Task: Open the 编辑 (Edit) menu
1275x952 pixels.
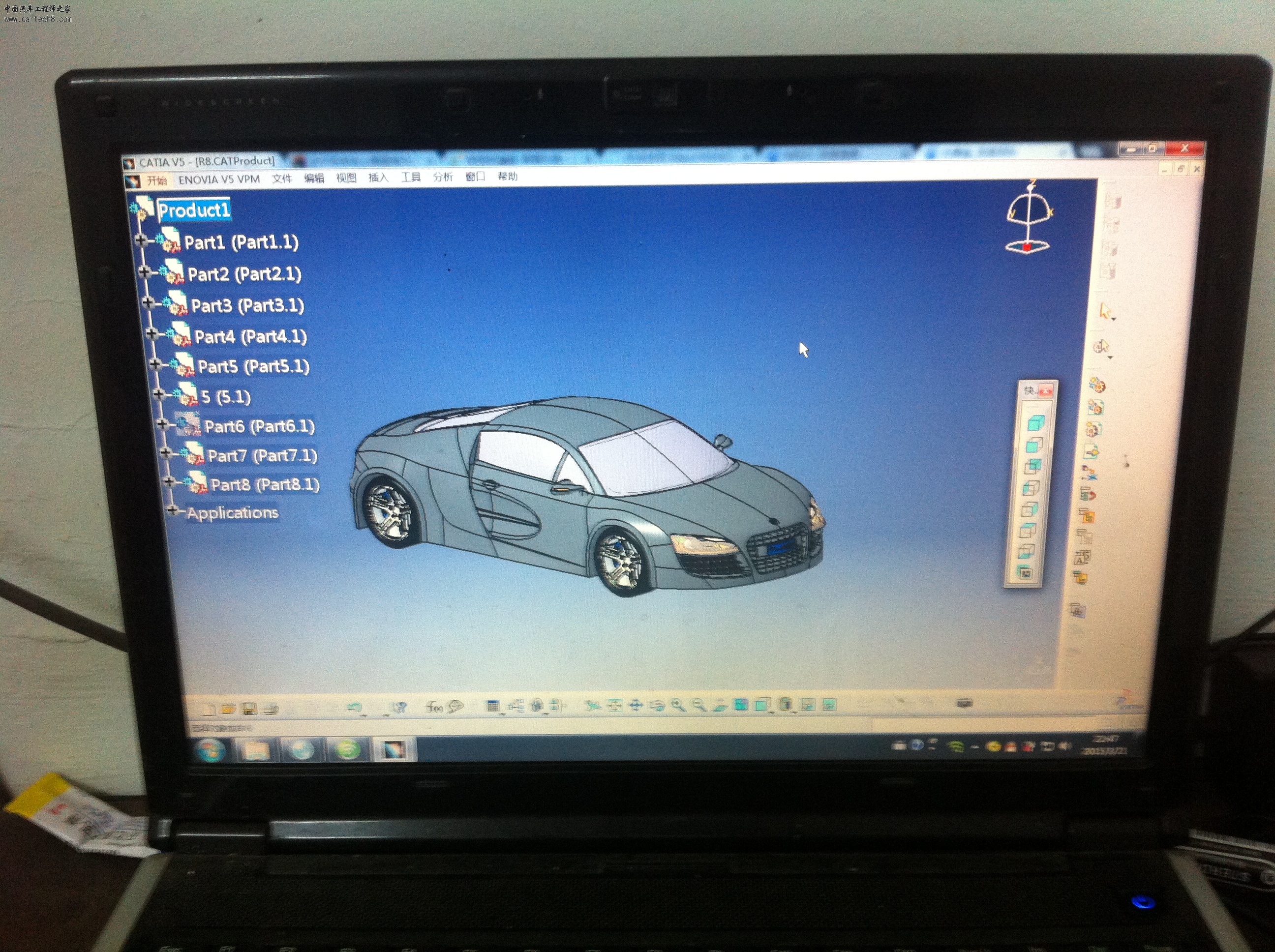Action: [314, 178]
